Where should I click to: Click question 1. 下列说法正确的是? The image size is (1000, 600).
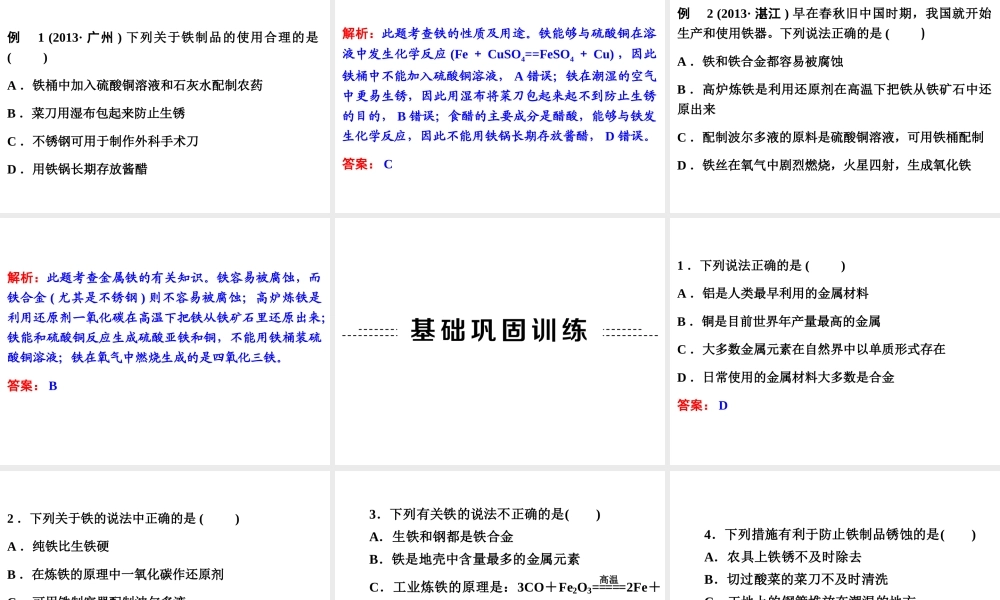pyautogui.click(x=761, y=265)
